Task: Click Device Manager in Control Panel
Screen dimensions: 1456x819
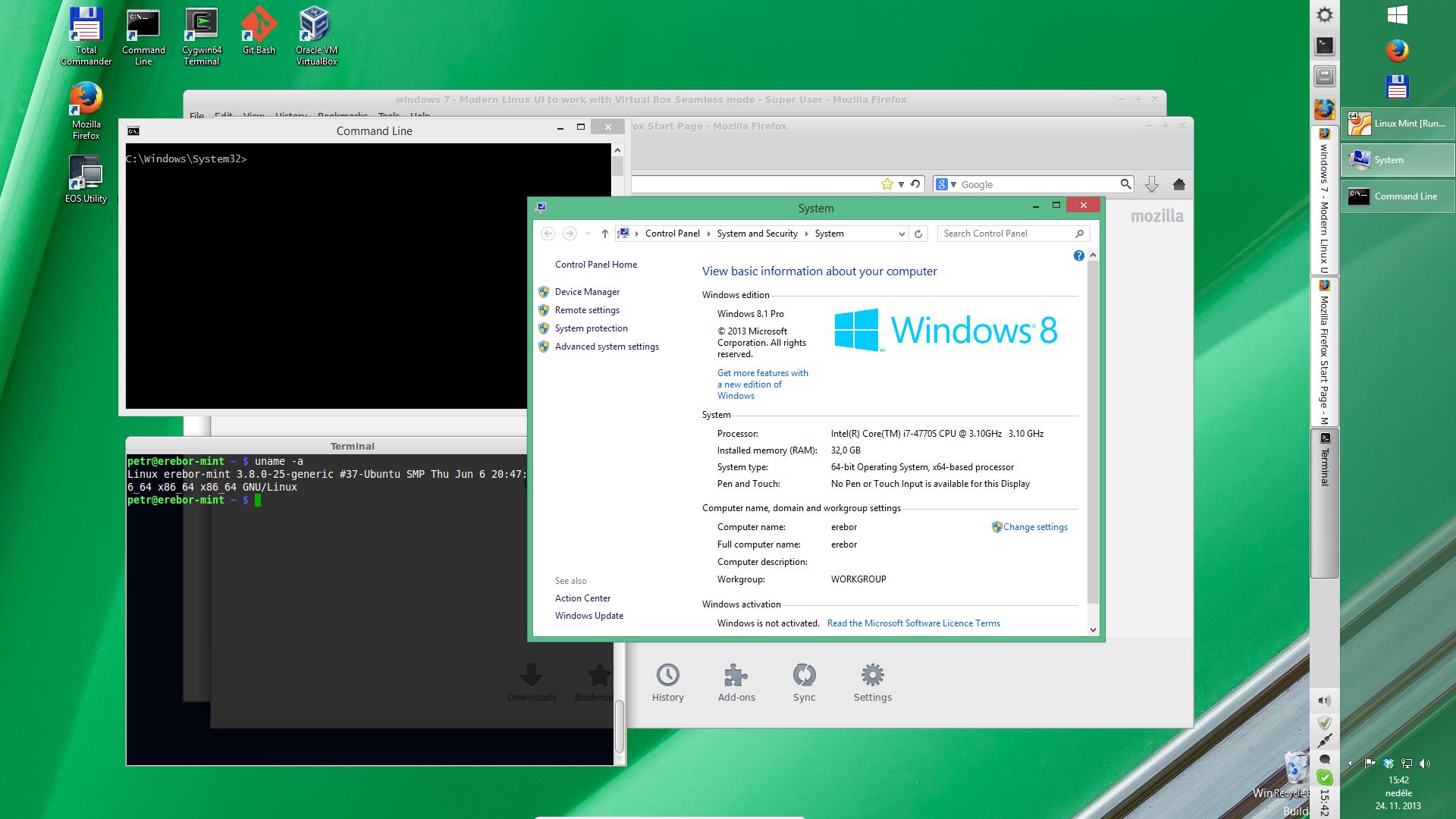Action: (586, 291)
